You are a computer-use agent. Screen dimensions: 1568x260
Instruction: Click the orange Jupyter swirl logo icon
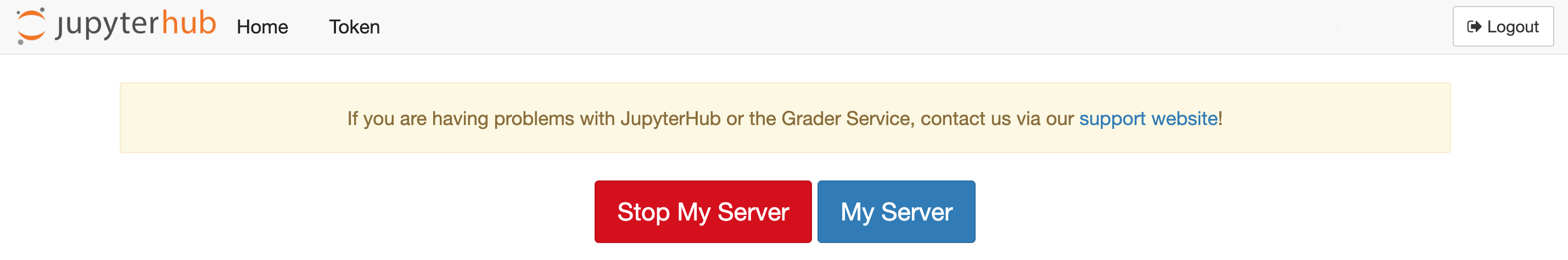(30, 26)
